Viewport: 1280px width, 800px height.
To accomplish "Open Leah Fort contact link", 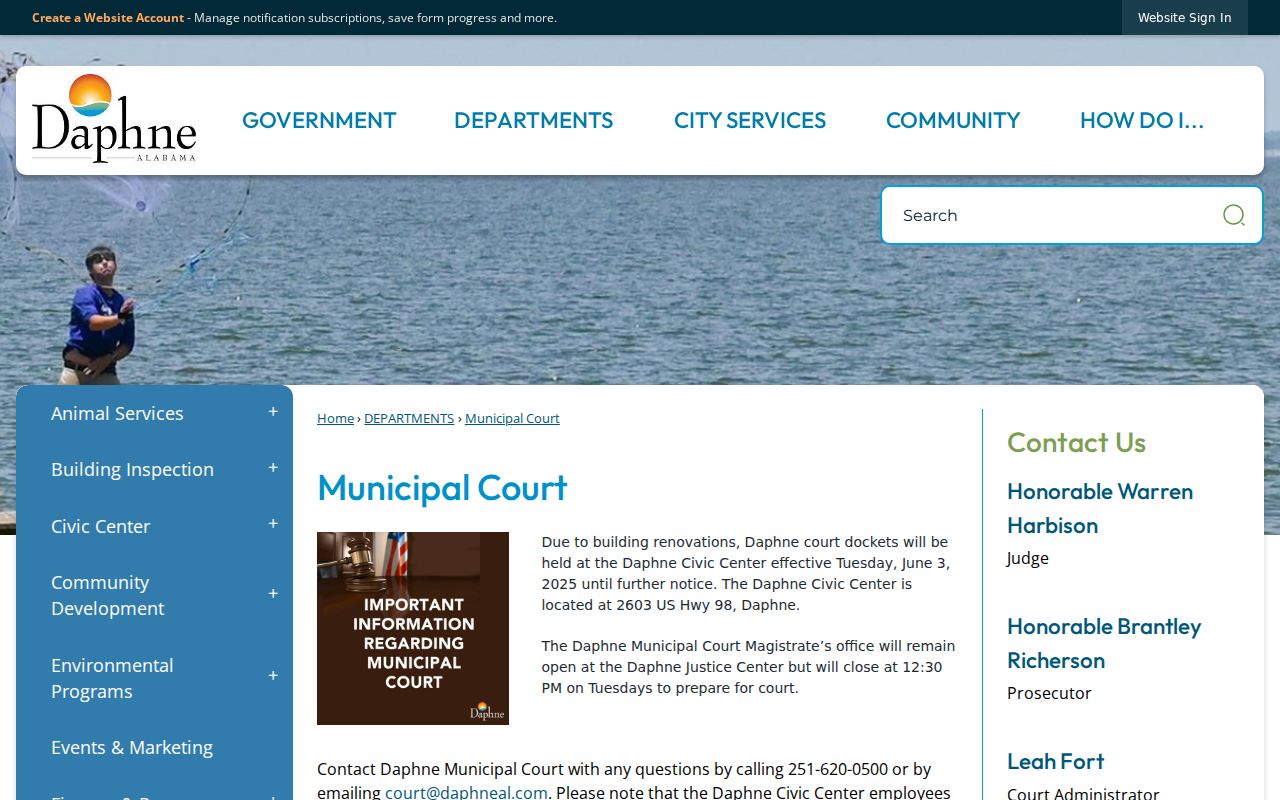I will pos(1055,761).
